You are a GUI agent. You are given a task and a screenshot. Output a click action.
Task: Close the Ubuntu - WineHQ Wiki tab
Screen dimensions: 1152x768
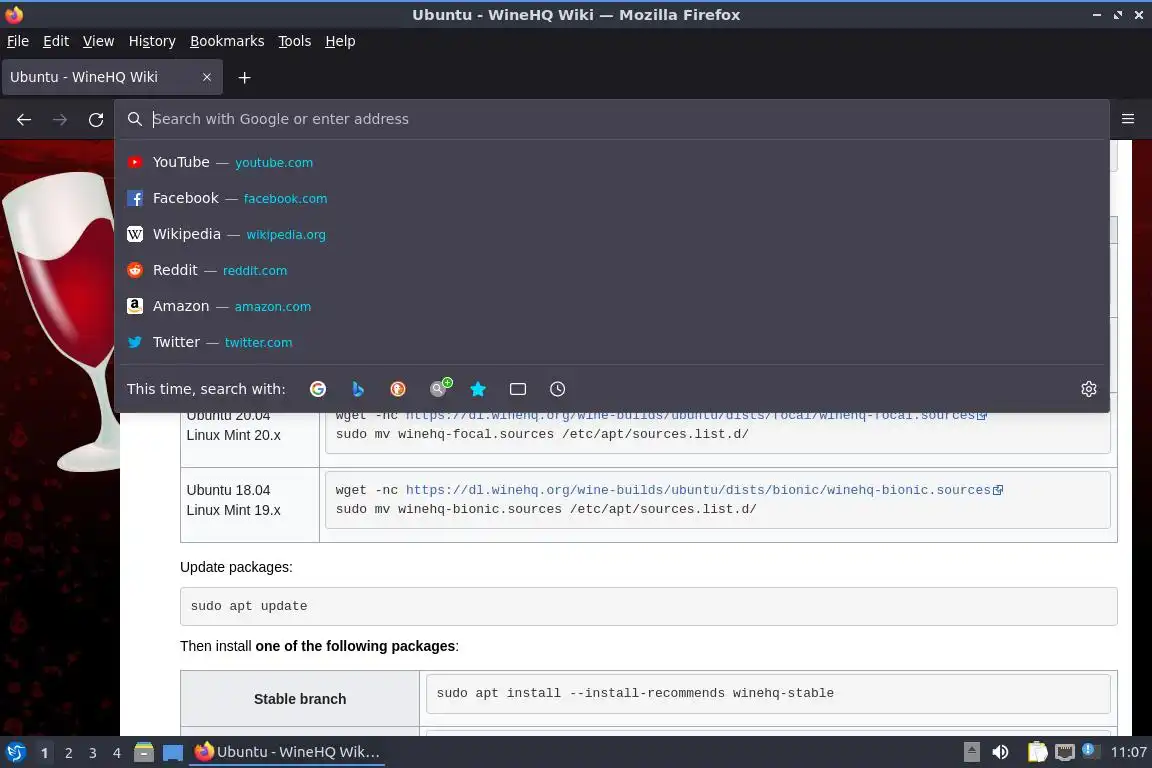click(x=207, y=77)
